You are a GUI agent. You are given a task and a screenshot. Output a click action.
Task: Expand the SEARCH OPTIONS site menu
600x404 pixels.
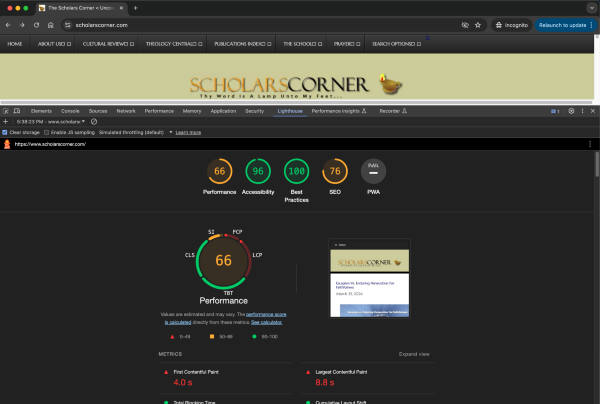coord(396,44)
